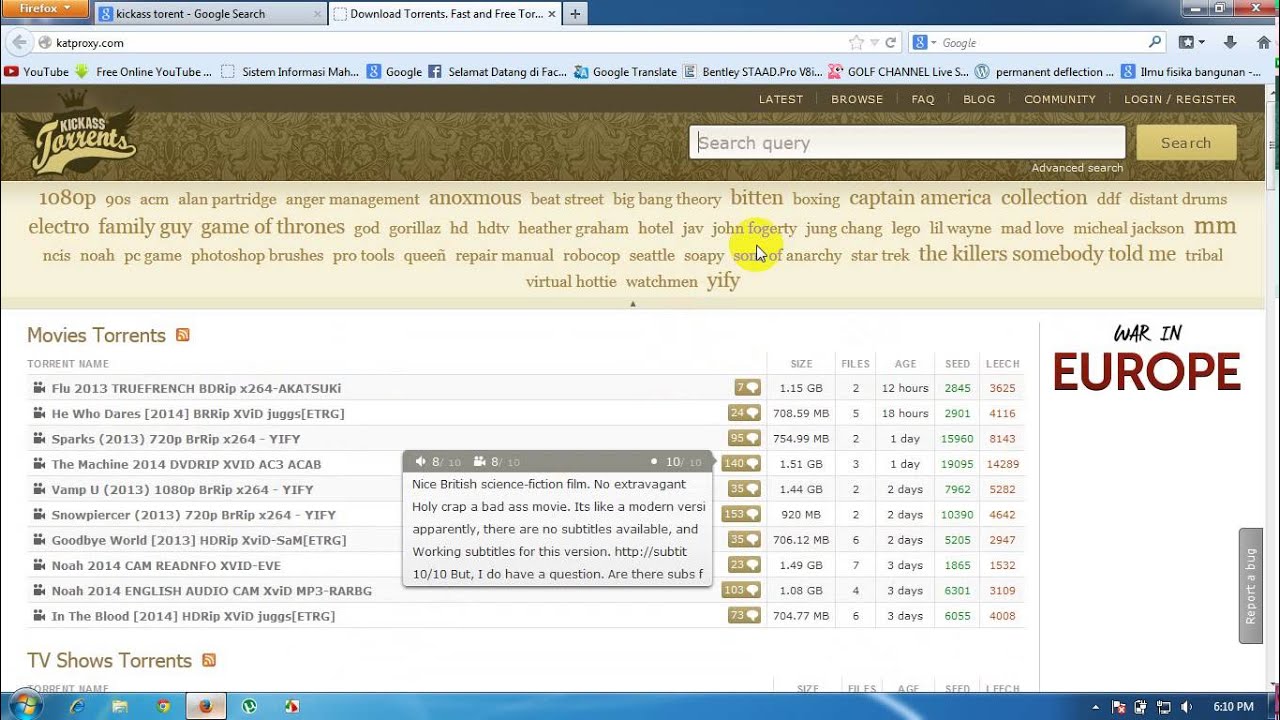Click game of thrones tag
This screenshot has height=720, width=1280.
272,227
